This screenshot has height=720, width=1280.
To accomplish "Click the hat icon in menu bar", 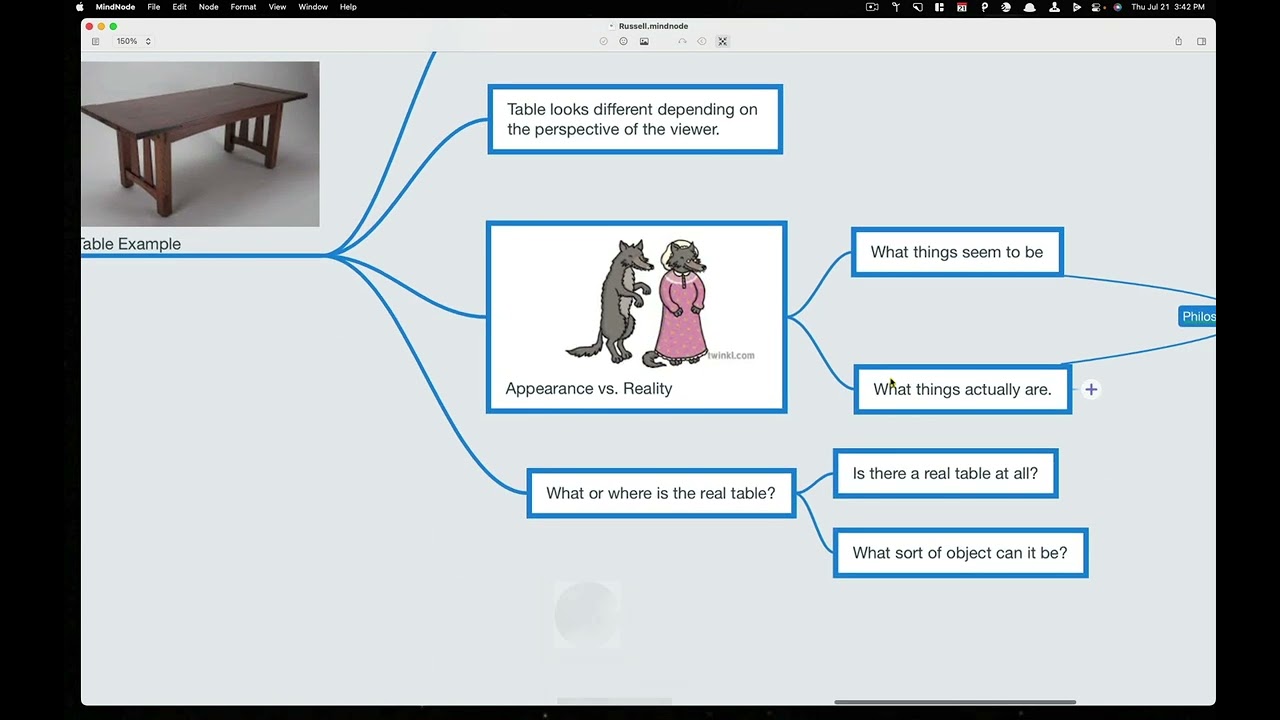I will point(1029,7).
